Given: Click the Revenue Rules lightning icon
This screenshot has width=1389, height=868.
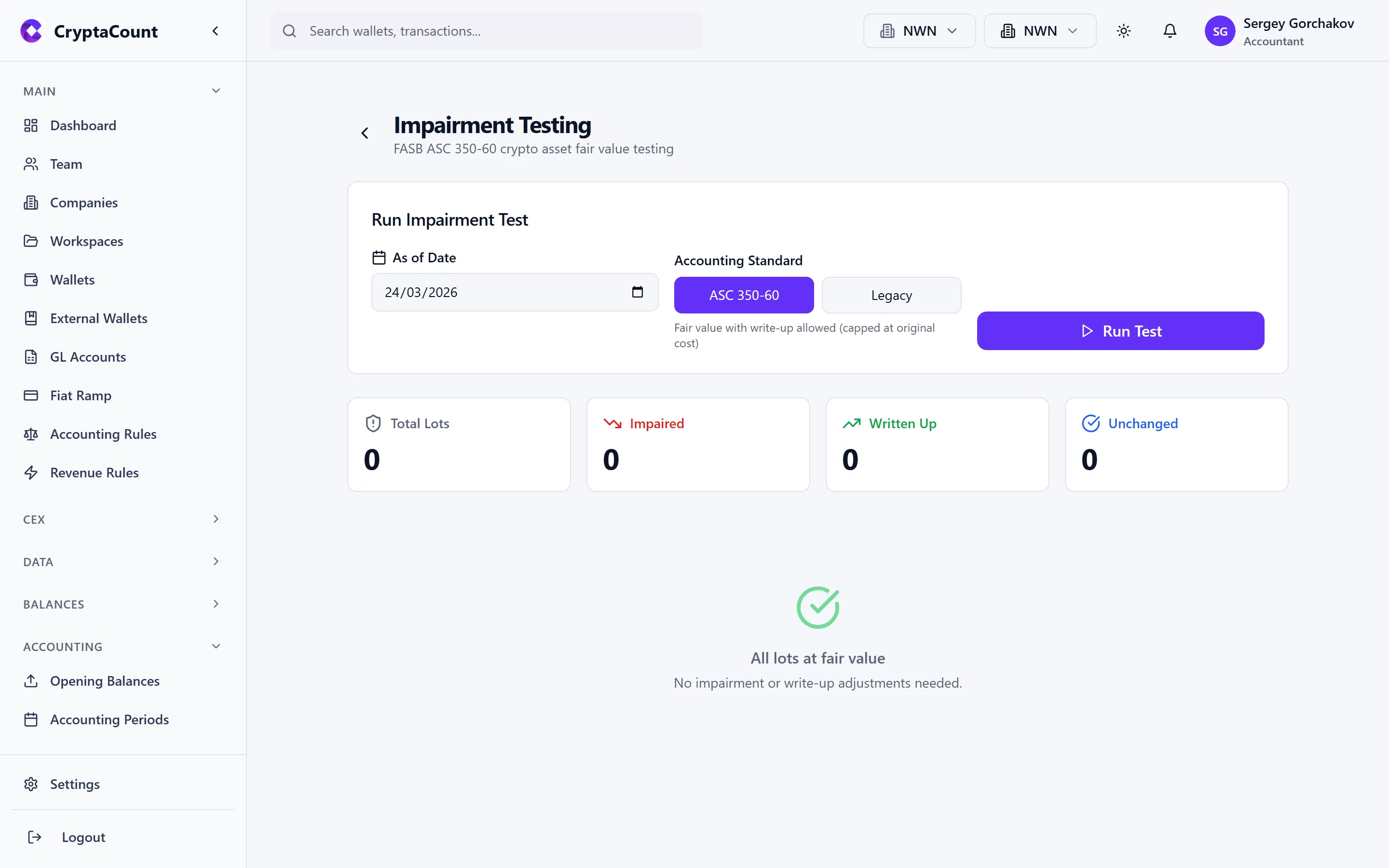Looking at the screenshot, I should pos(31,473).
